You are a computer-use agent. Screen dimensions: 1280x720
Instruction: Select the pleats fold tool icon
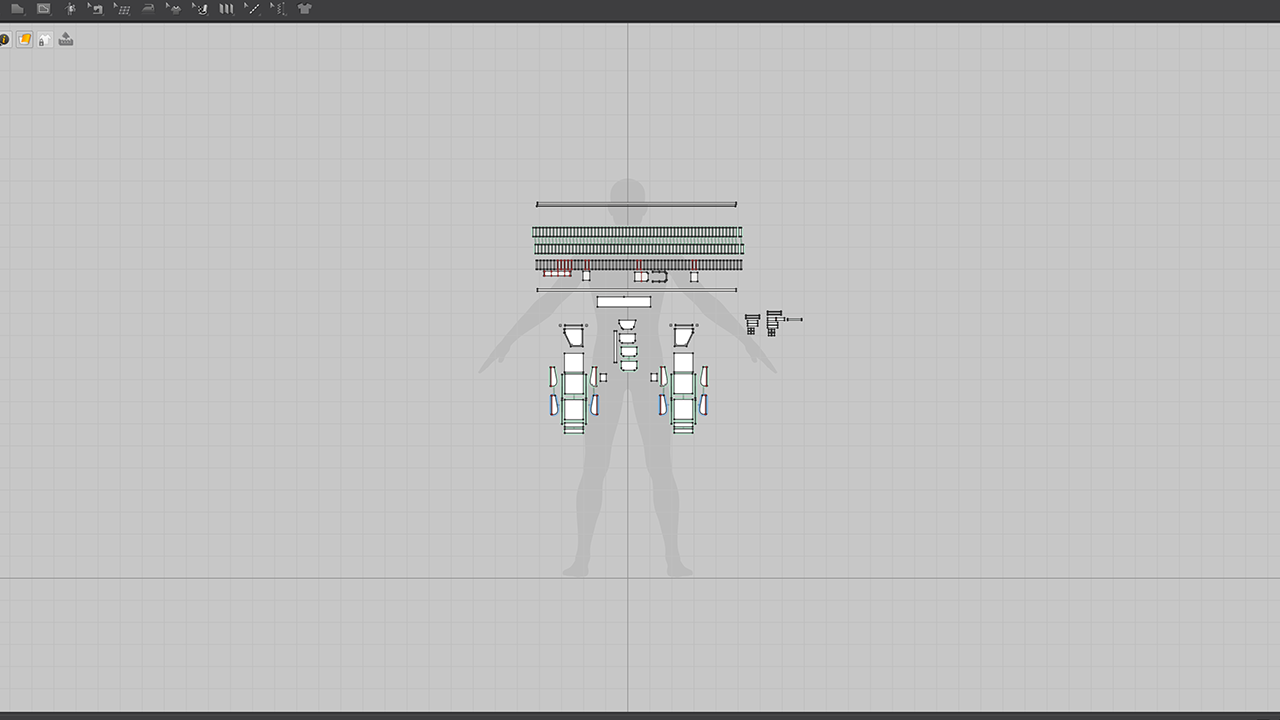[226, 9]
